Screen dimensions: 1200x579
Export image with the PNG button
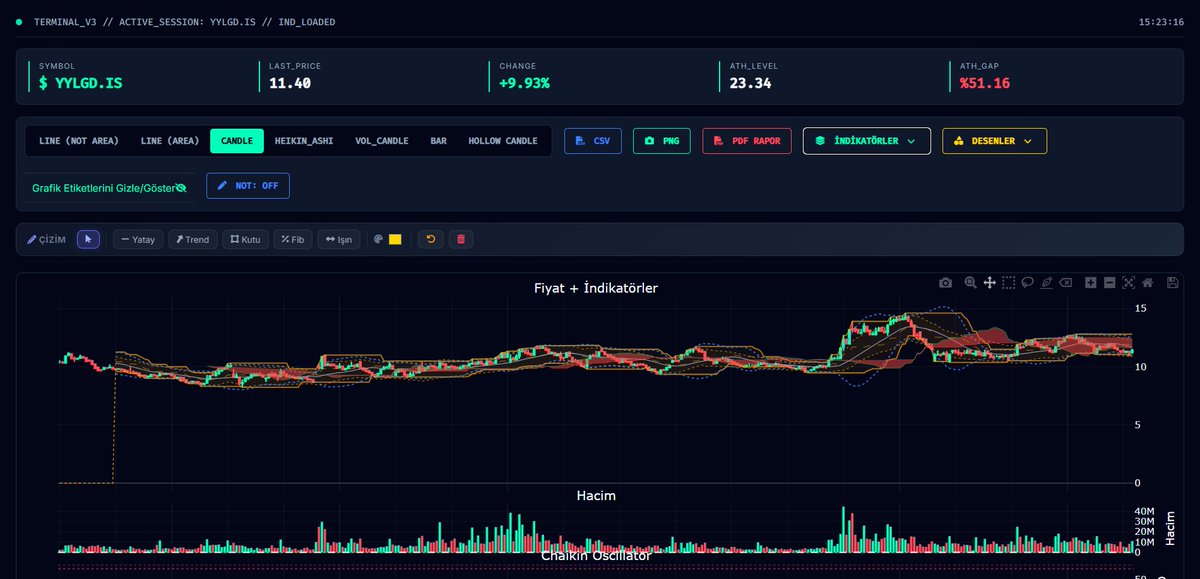click(662, 141)
